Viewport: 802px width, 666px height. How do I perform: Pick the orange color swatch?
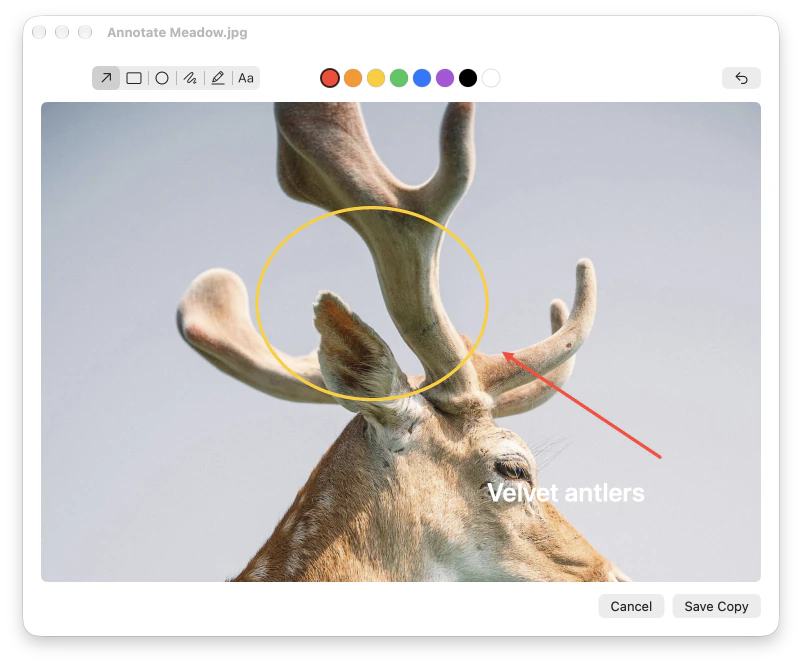pos(353,78)
